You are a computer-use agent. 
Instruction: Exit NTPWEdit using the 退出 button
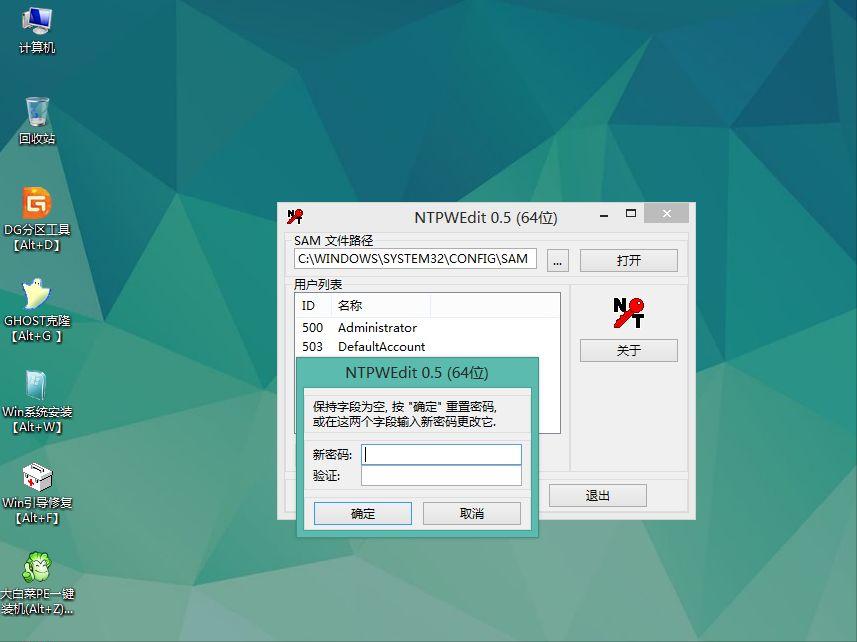597,495
